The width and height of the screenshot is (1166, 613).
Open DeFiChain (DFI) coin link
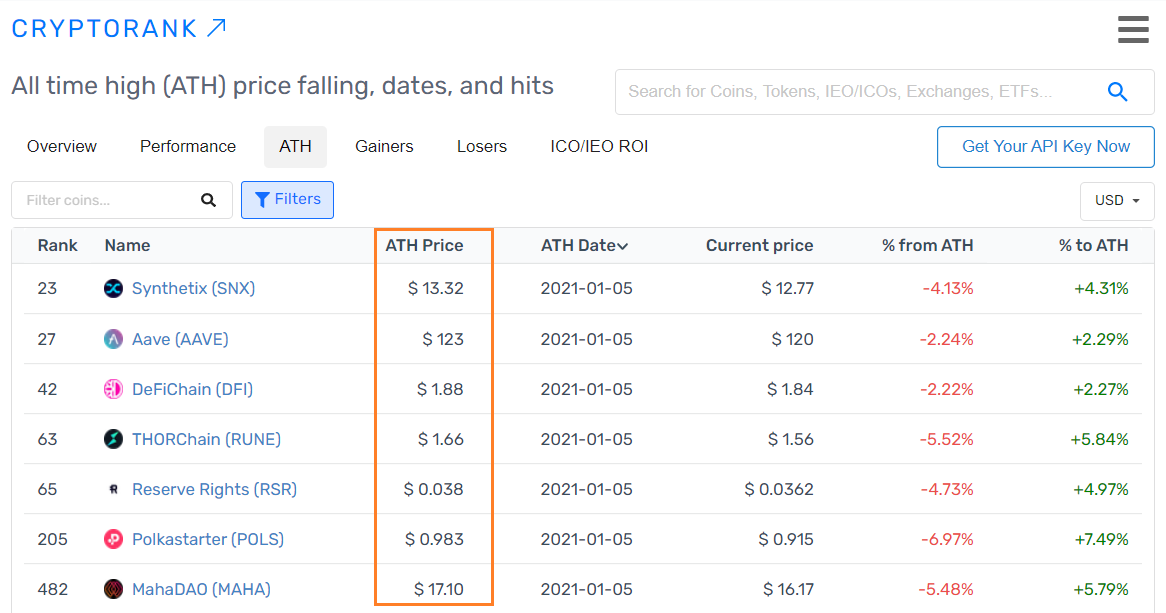coord(193,389)
